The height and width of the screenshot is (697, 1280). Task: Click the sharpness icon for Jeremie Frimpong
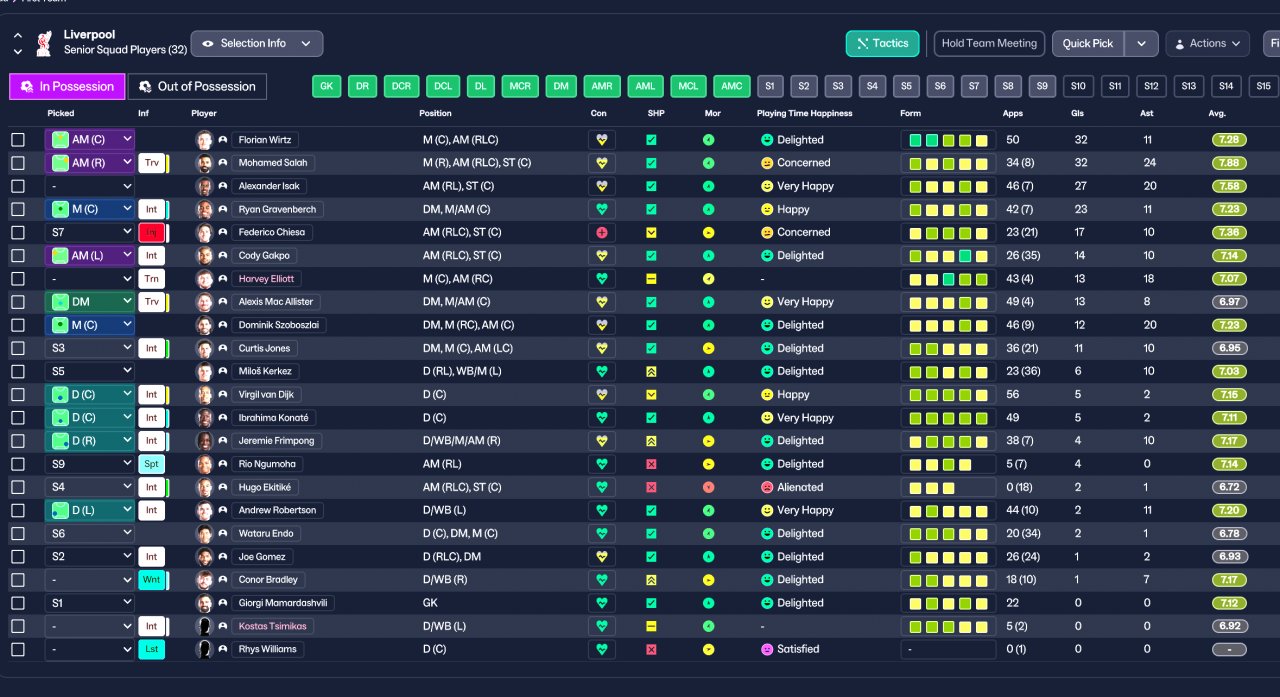click(x=651, y=441)
